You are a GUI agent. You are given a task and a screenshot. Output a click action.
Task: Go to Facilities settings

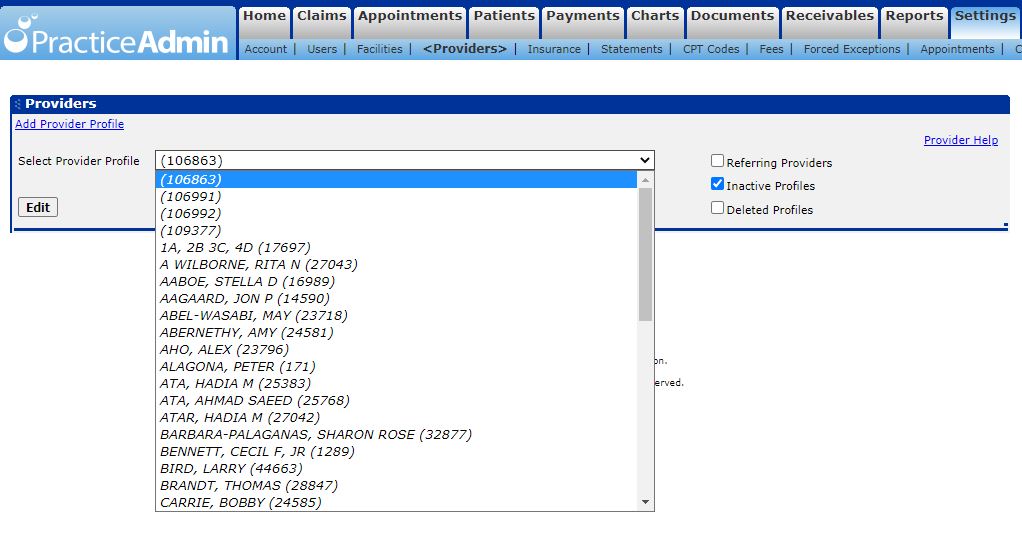[x=379, y=49]
